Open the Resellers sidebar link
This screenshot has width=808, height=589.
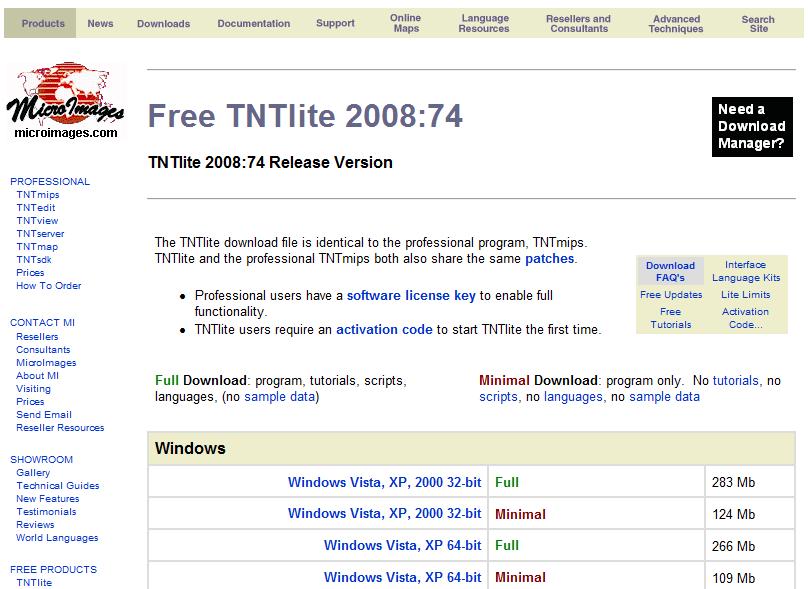pos(37,336)
